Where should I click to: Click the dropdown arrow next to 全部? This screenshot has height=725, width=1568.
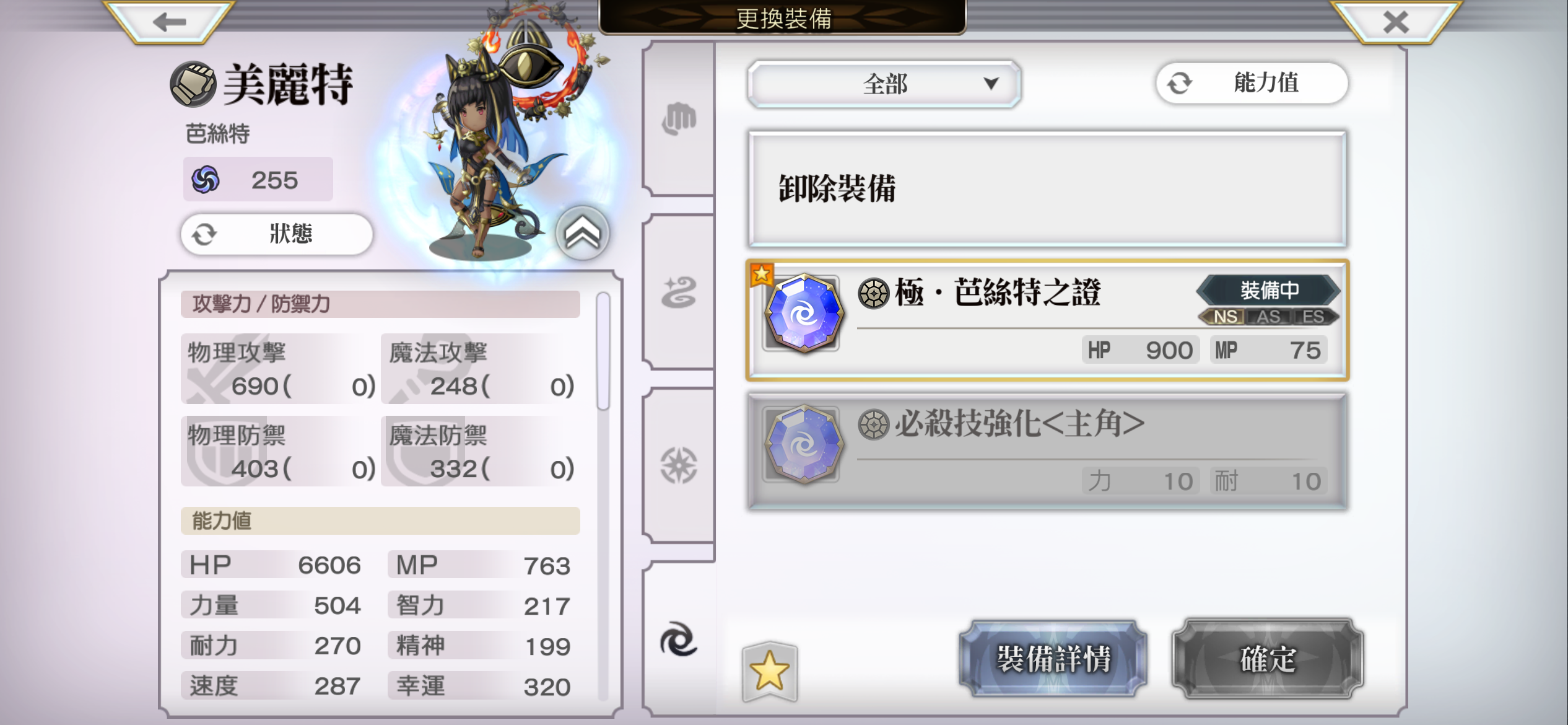tap(991, 84)
